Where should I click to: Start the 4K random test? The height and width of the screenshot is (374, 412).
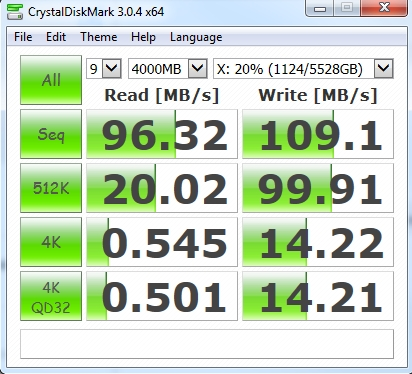[51, 242]
